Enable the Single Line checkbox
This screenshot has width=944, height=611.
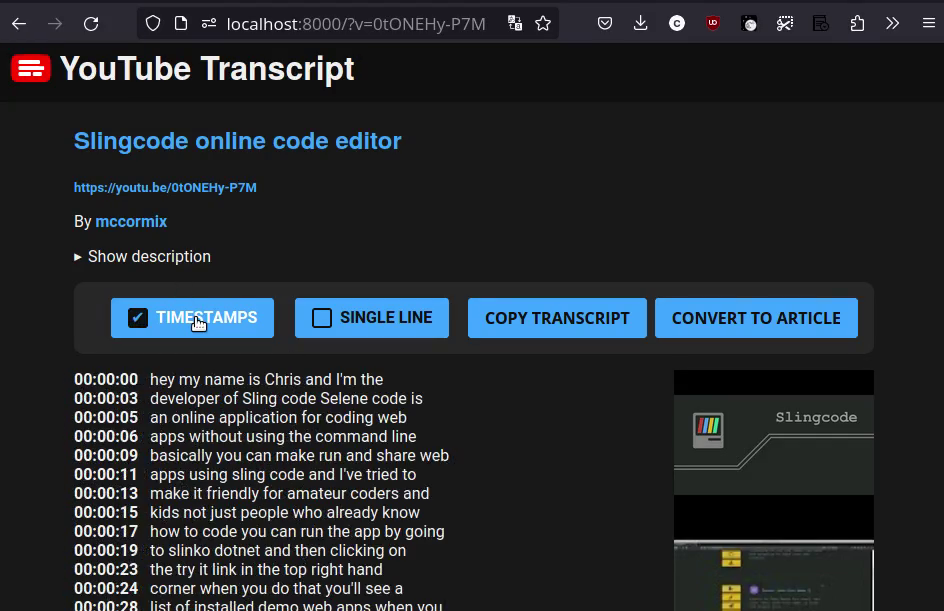[321, 318]
